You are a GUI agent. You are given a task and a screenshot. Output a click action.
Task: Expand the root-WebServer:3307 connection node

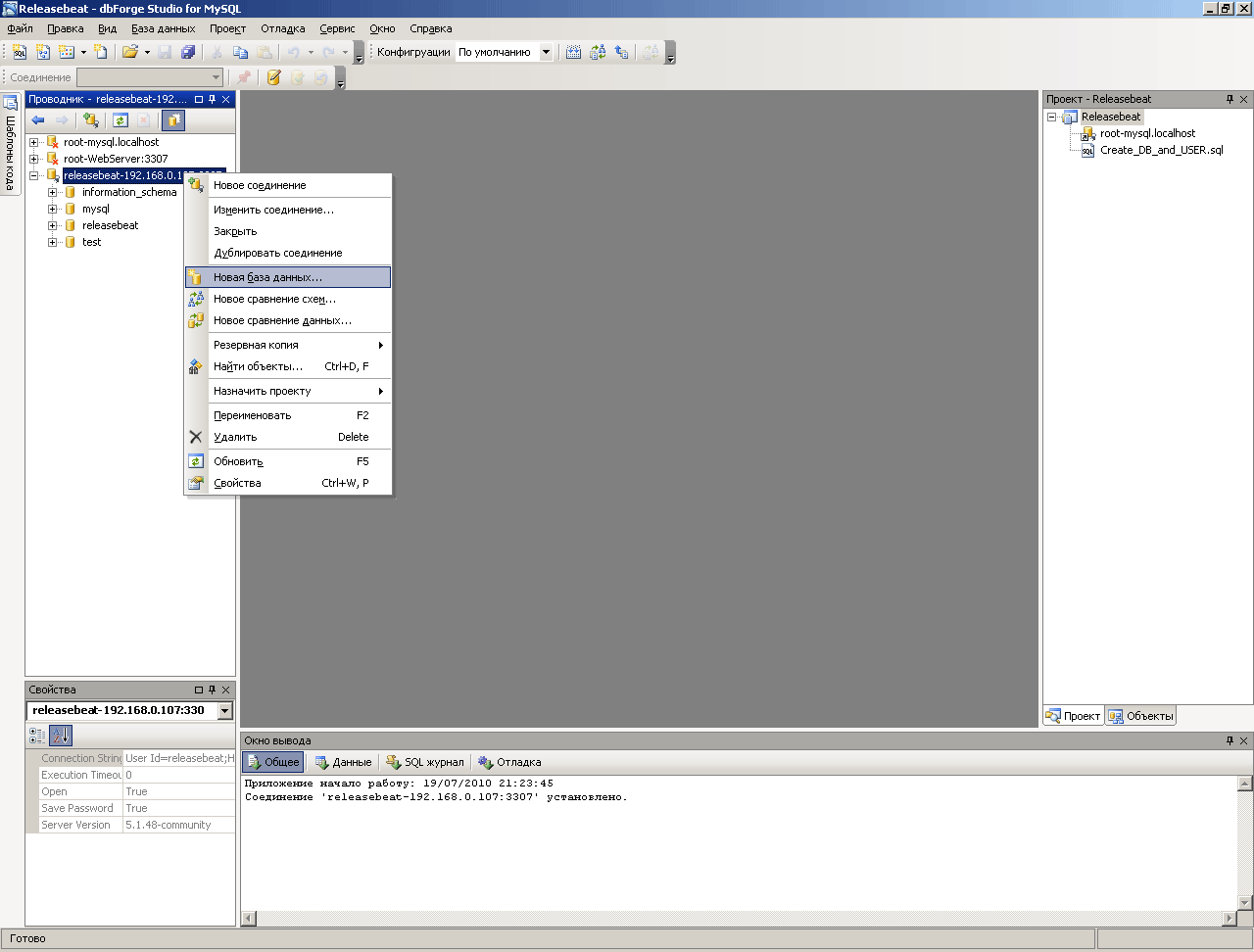click(34, 159)
